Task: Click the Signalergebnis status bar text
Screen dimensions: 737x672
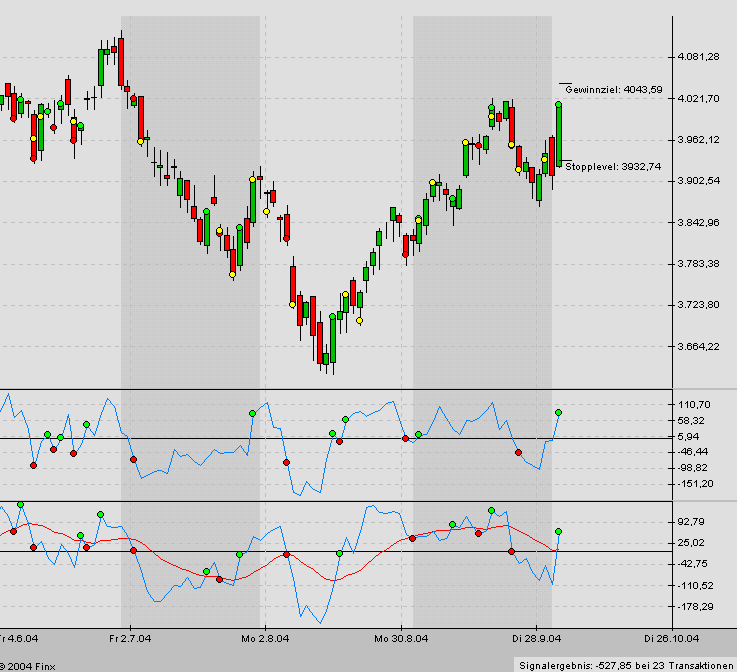Action: (626, 664)
